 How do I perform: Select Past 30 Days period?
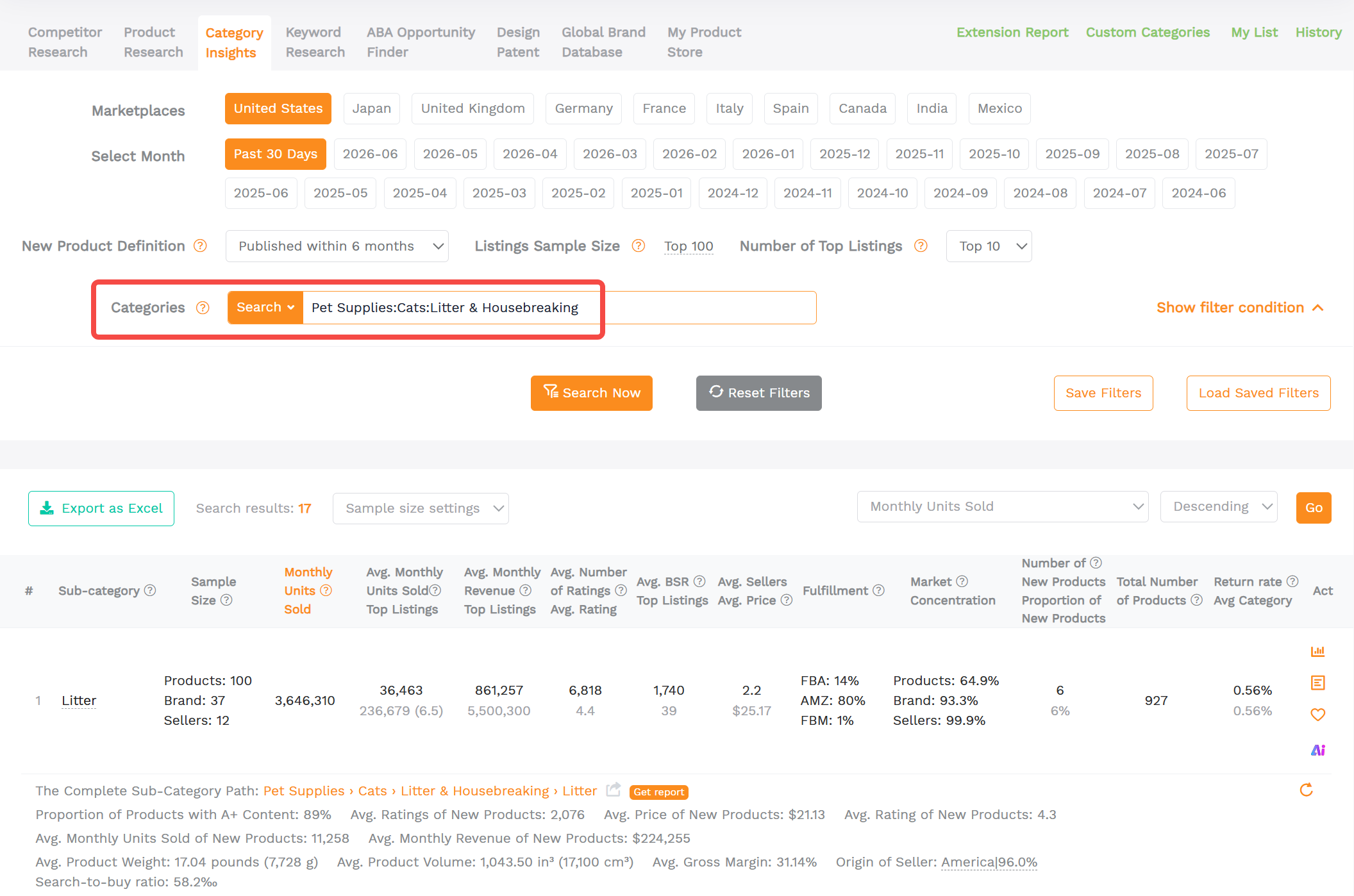point(275,154)
